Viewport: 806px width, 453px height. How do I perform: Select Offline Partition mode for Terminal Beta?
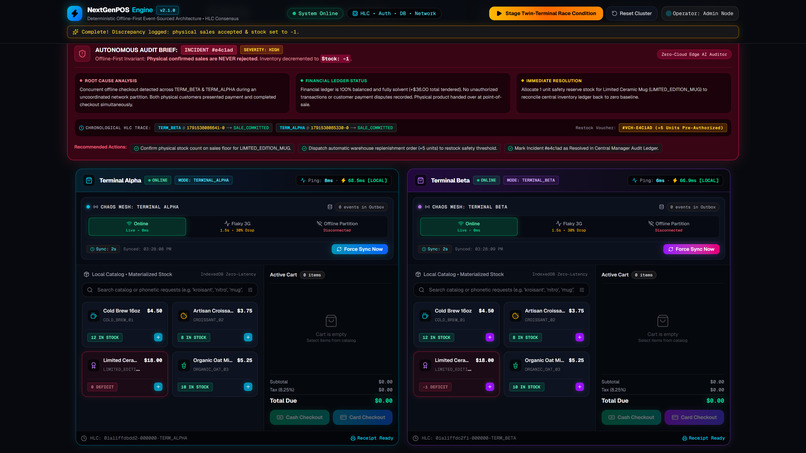(x=669, y=227)
